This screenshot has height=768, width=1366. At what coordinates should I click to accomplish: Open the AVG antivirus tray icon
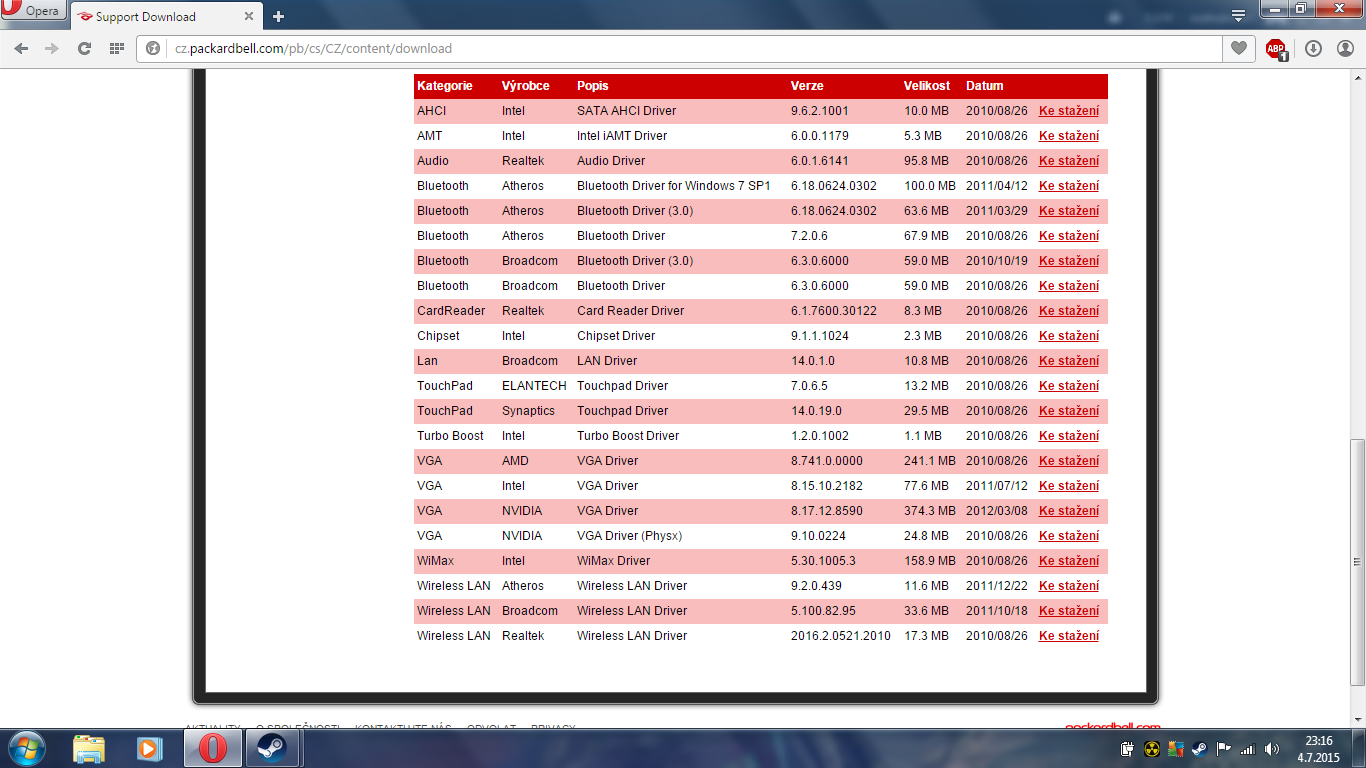1175,749
